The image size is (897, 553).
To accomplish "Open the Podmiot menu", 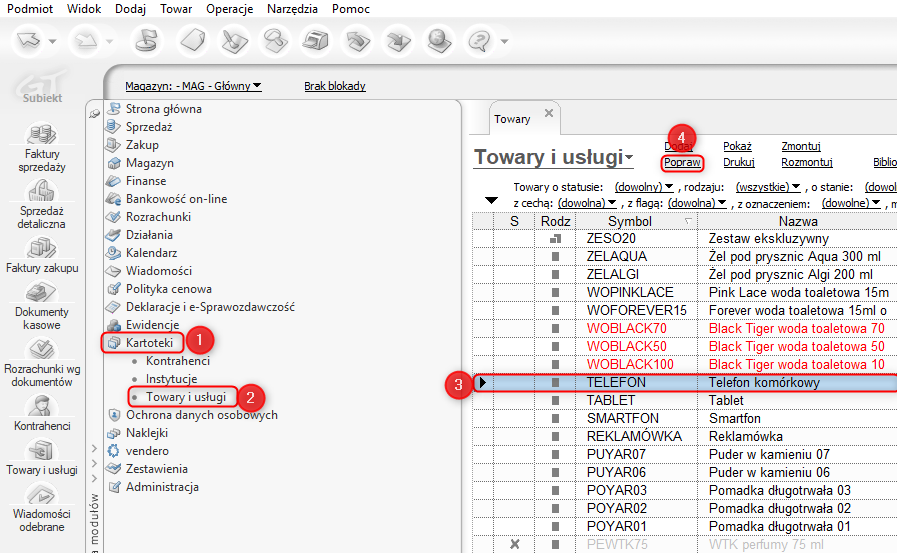I will [30, 9].
